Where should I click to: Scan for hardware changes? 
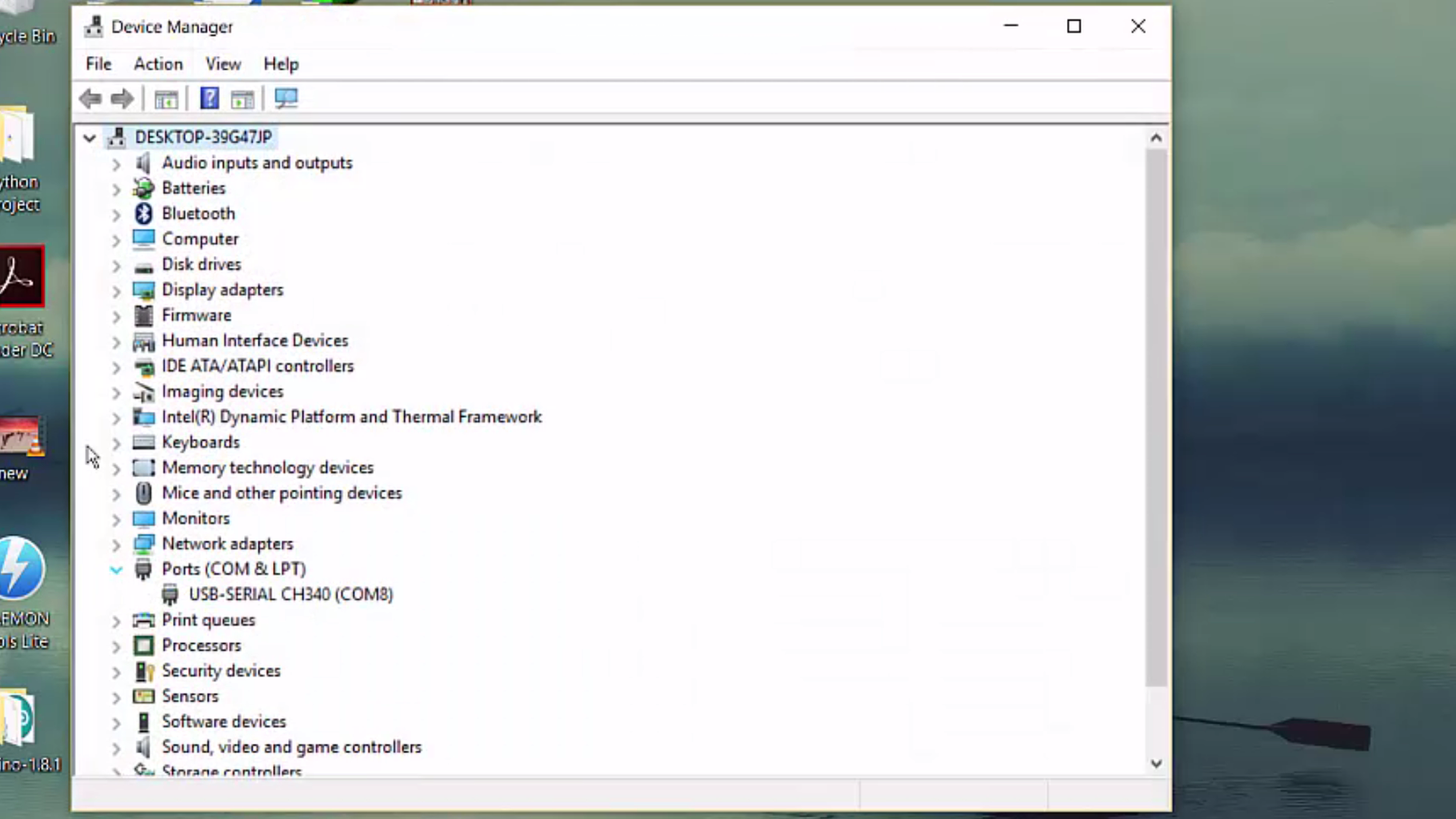pos(286,98)
